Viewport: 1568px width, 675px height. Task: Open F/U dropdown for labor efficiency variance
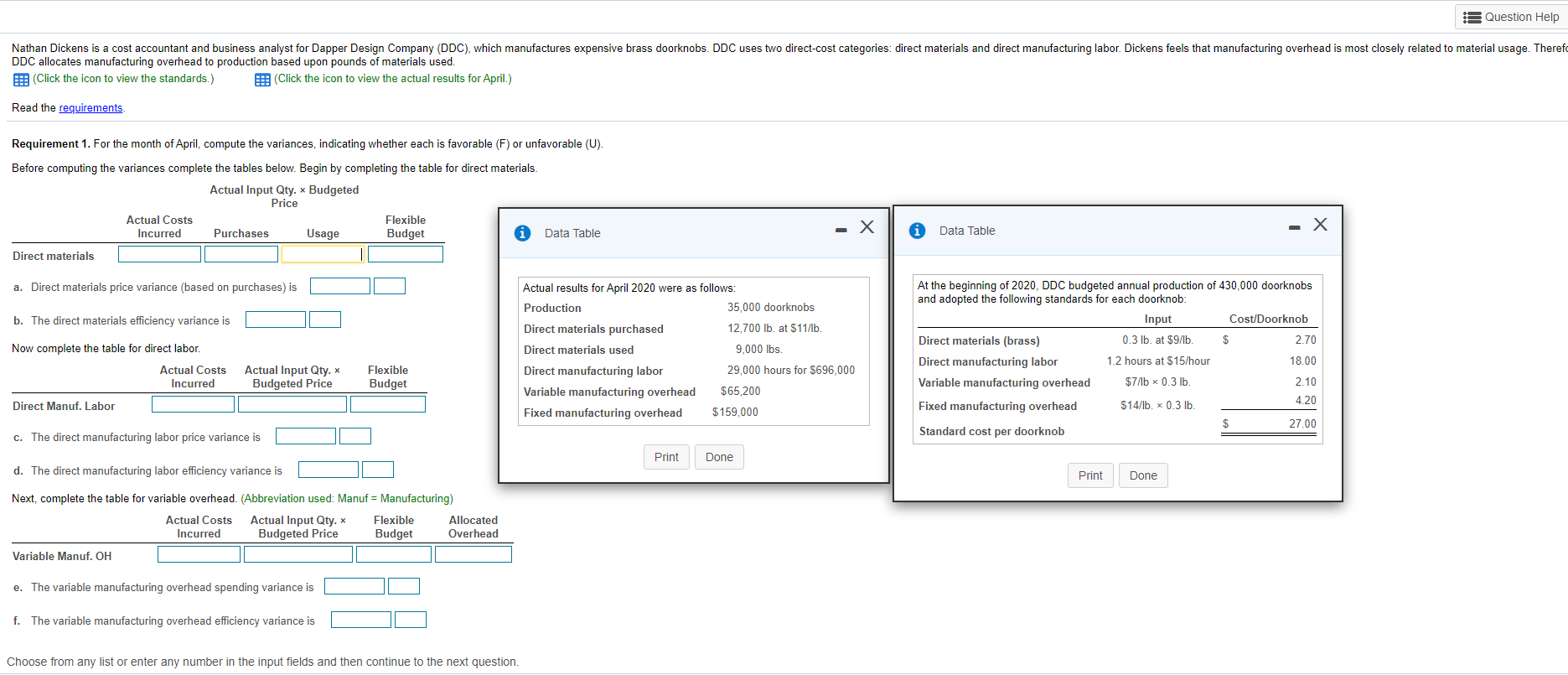378,470
